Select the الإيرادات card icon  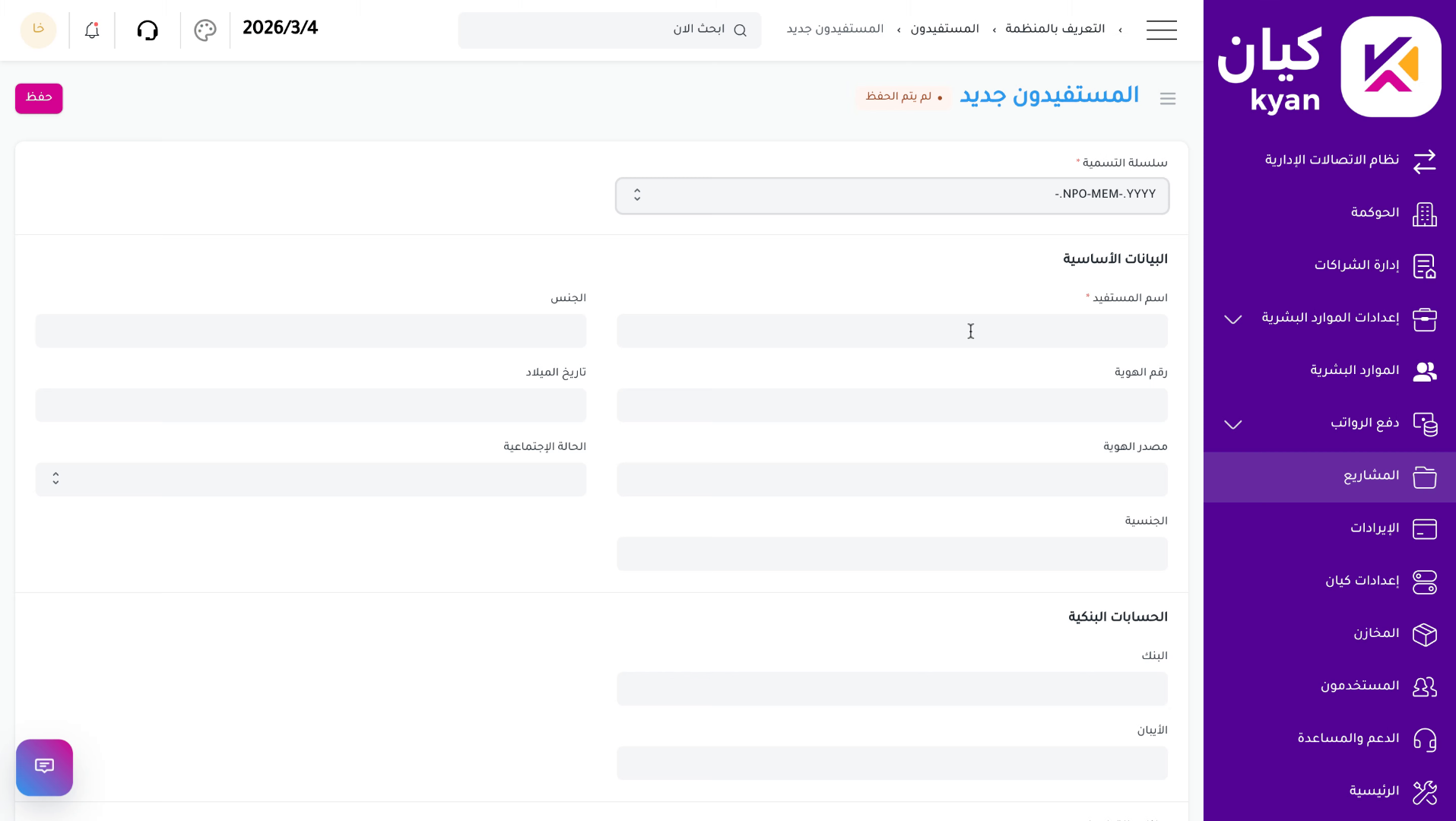click(x=1425, y=529)
